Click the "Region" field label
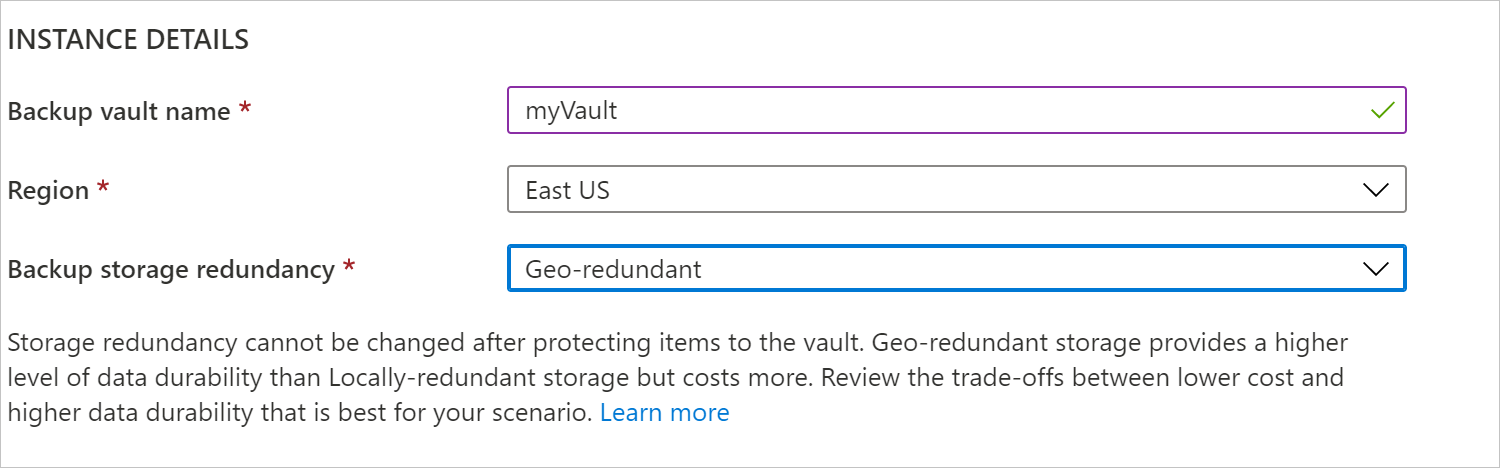 (48, 191)
